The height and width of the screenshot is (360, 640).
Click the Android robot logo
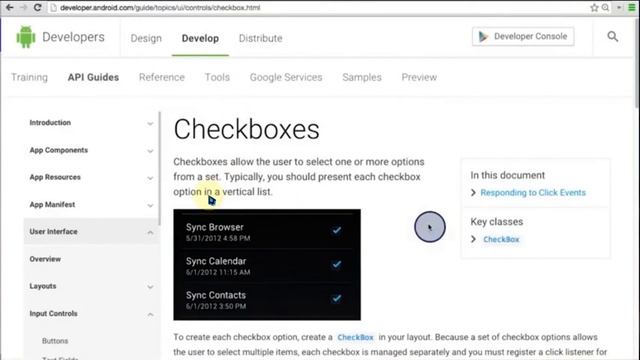[x=26, y=37]
